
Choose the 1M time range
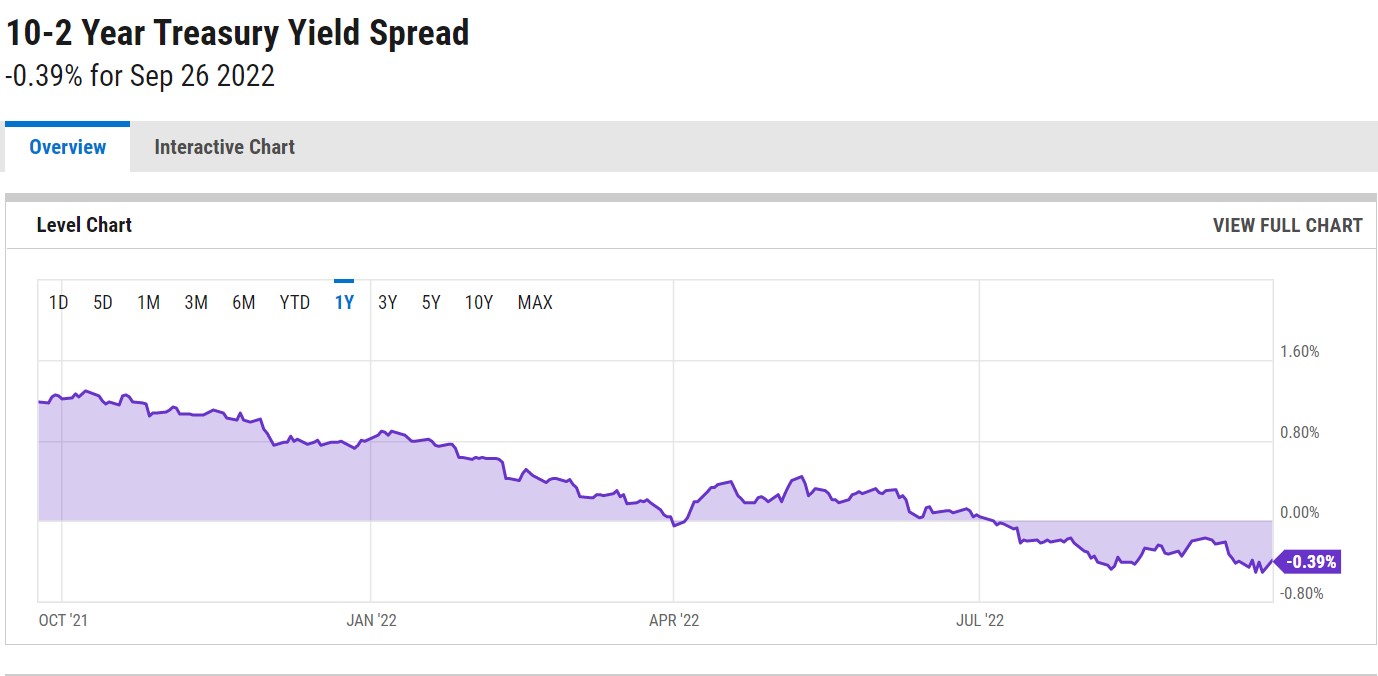(148, 302)
